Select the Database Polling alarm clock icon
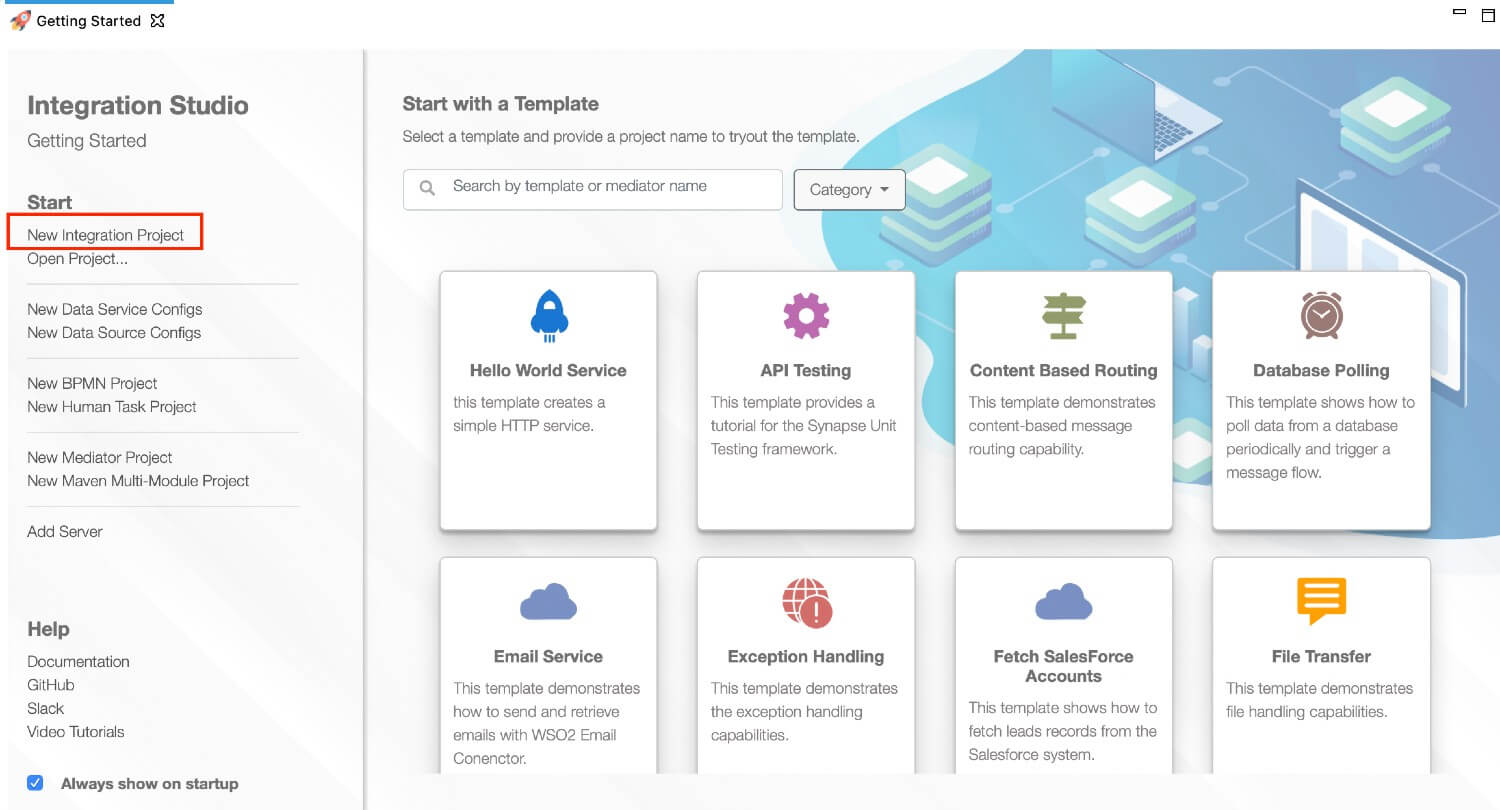This screenshot has height=810, width=1500. point(1321,315)
